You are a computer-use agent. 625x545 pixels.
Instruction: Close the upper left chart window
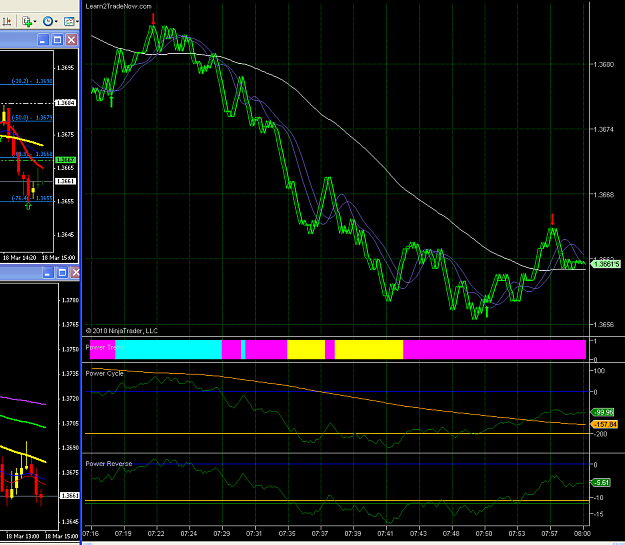click(x=71, y=40)
